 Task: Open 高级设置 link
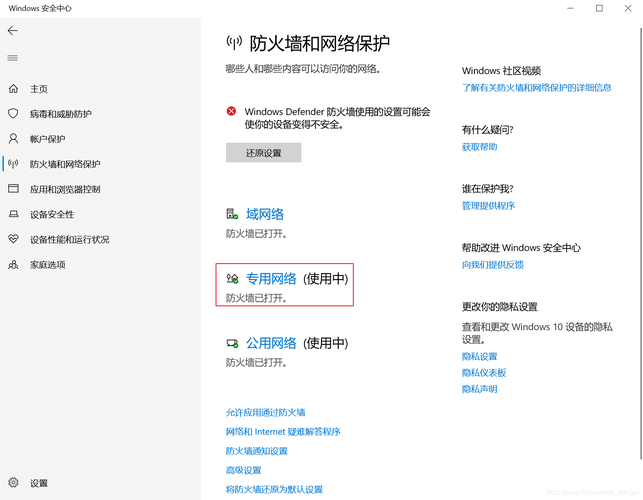244,470
